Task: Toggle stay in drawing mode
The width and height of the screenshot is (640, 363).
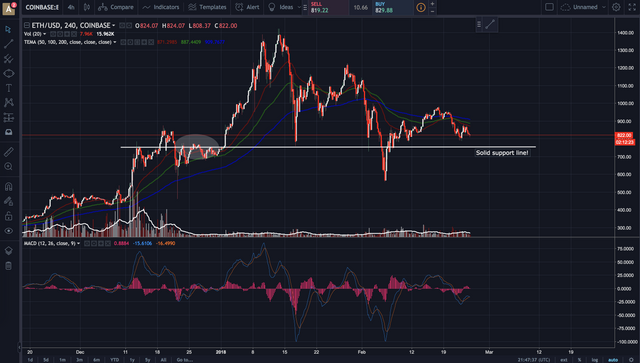Action: [8, 201]
